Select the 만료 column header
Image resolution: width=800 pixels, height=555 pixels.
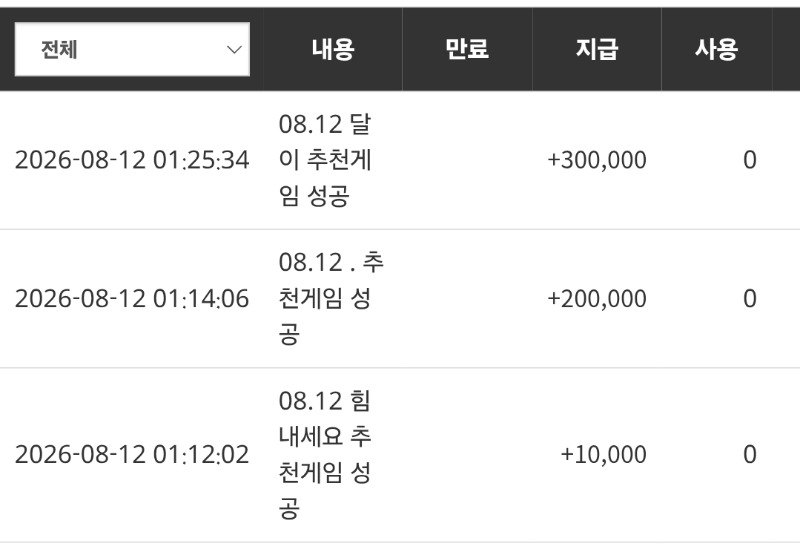click(x=467, y=49)
